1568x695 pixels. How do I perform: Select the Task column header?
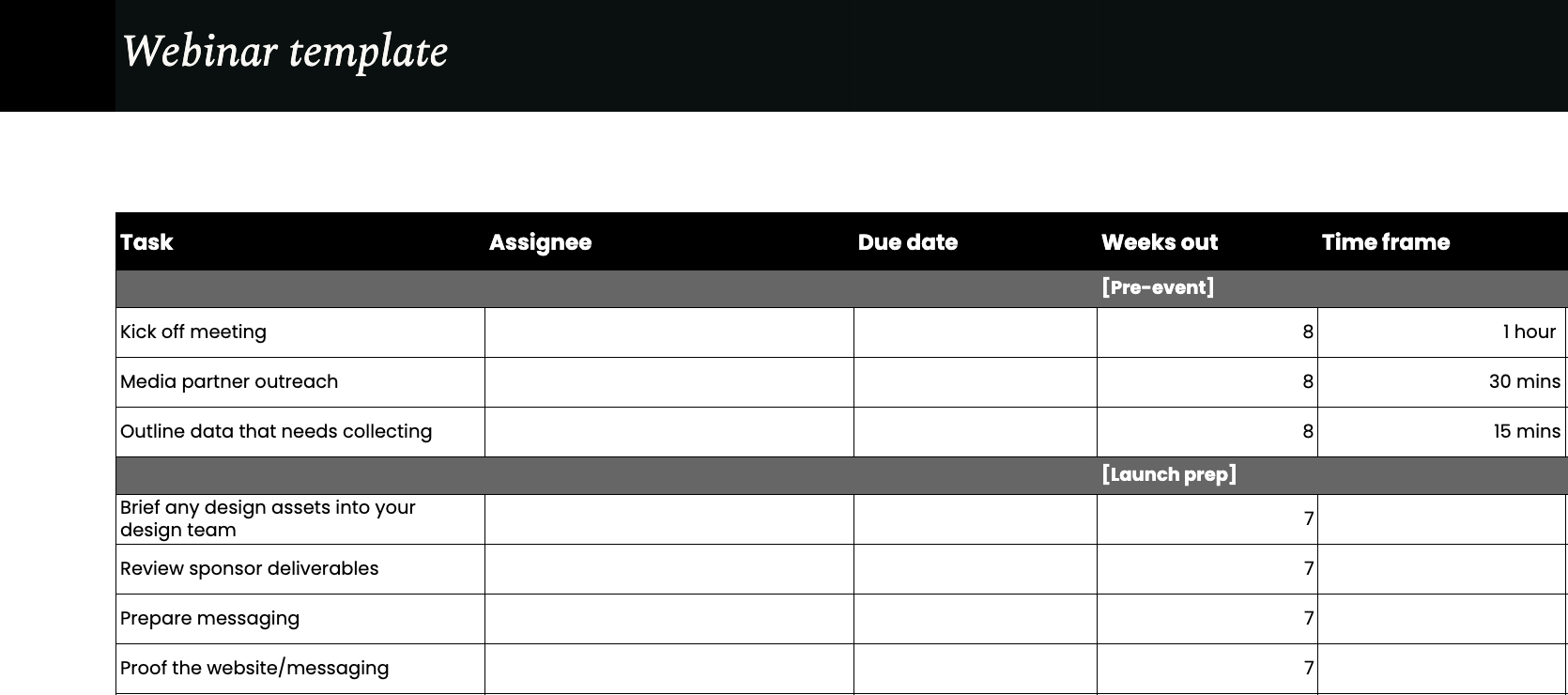tap(146, 242)
